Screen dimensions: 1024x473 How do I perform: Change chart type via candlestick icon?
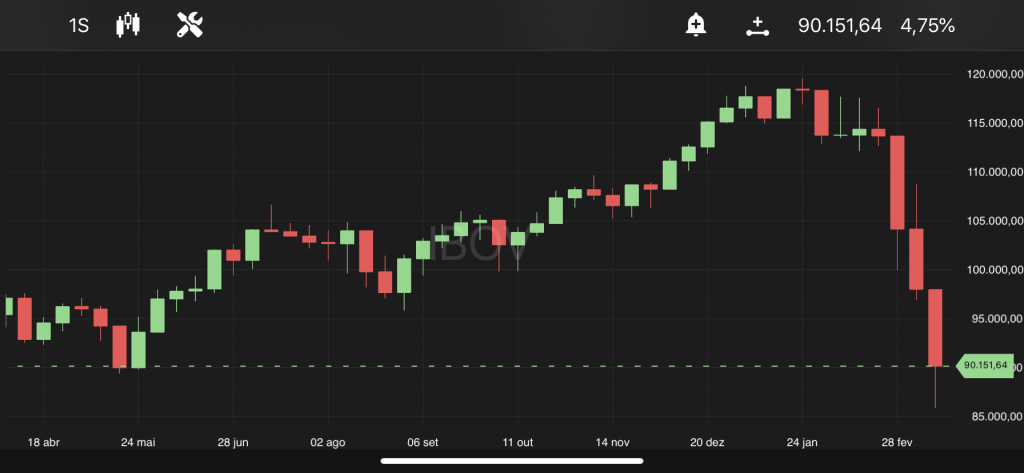pyautogui.click(x=128, y=25)
